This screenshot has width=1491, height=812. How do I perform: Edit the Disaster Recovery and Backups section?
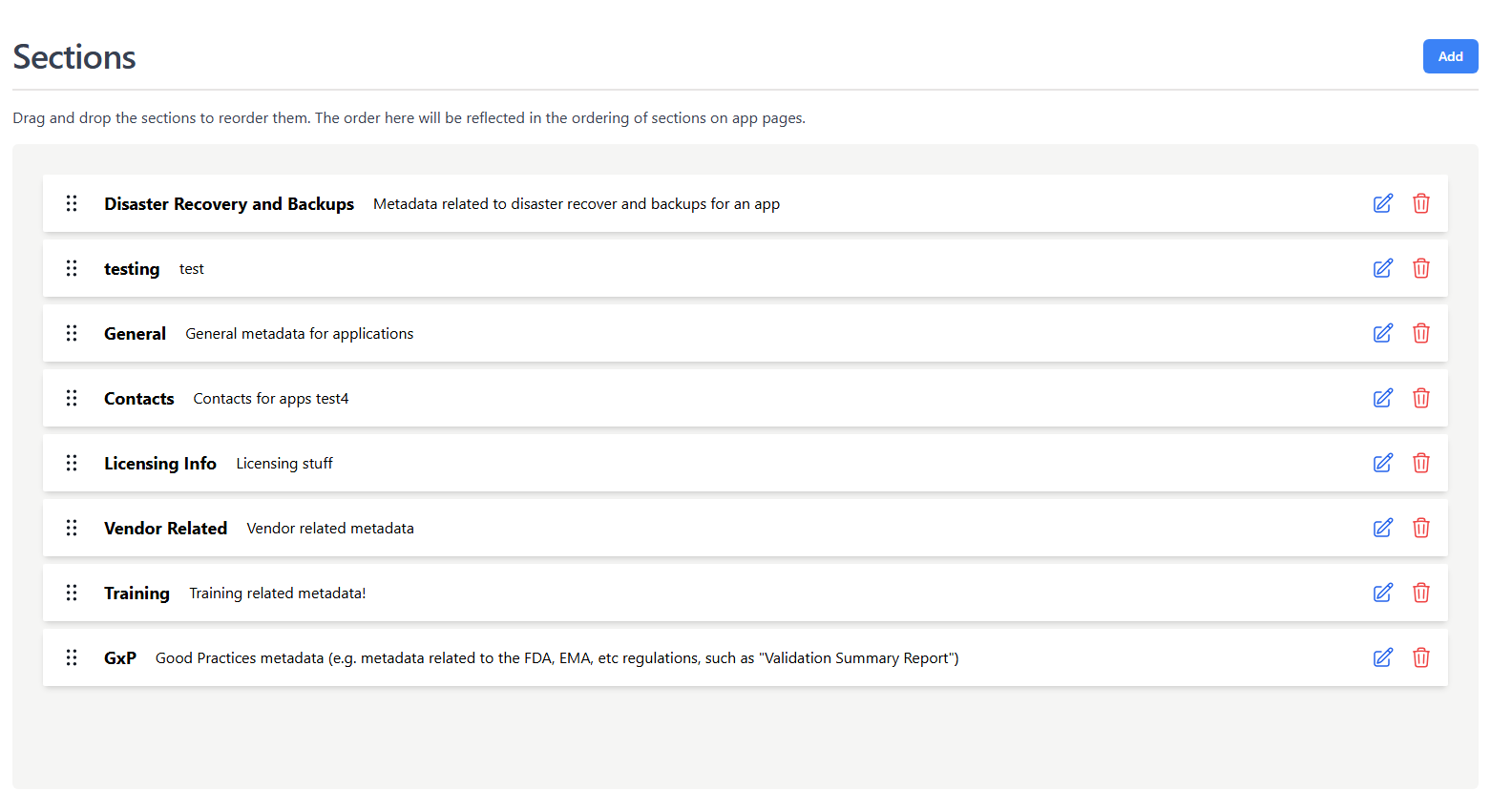click(x=1382, y=203)
